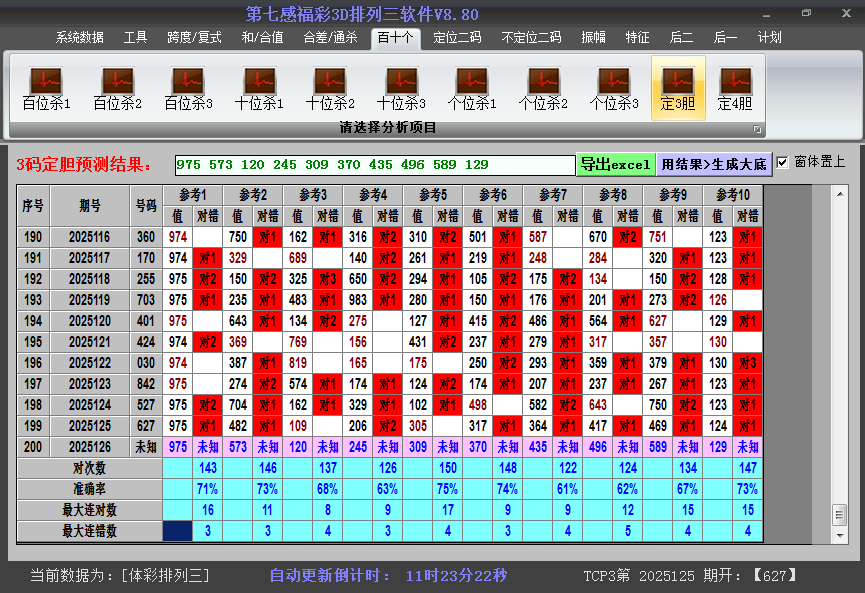Select the 十位杀2 analysis icon

pyautogui.click(x=330, y=88)
